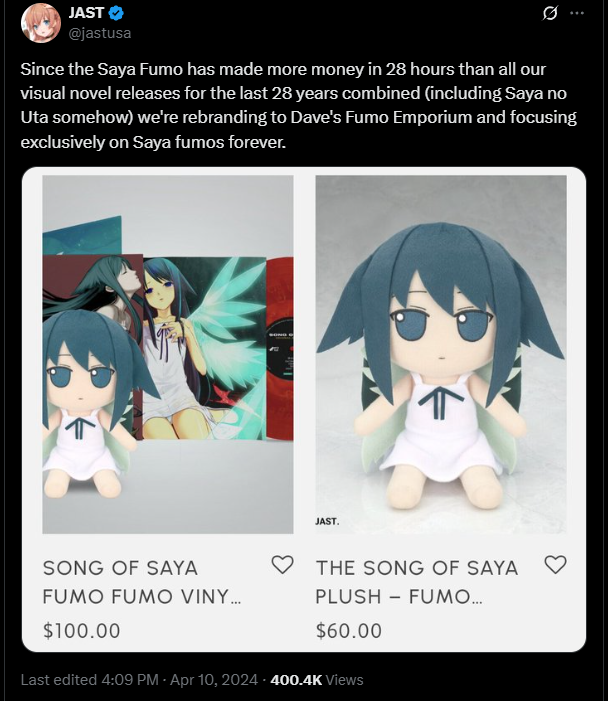Click the $60.00 price label

pos(349,631)
